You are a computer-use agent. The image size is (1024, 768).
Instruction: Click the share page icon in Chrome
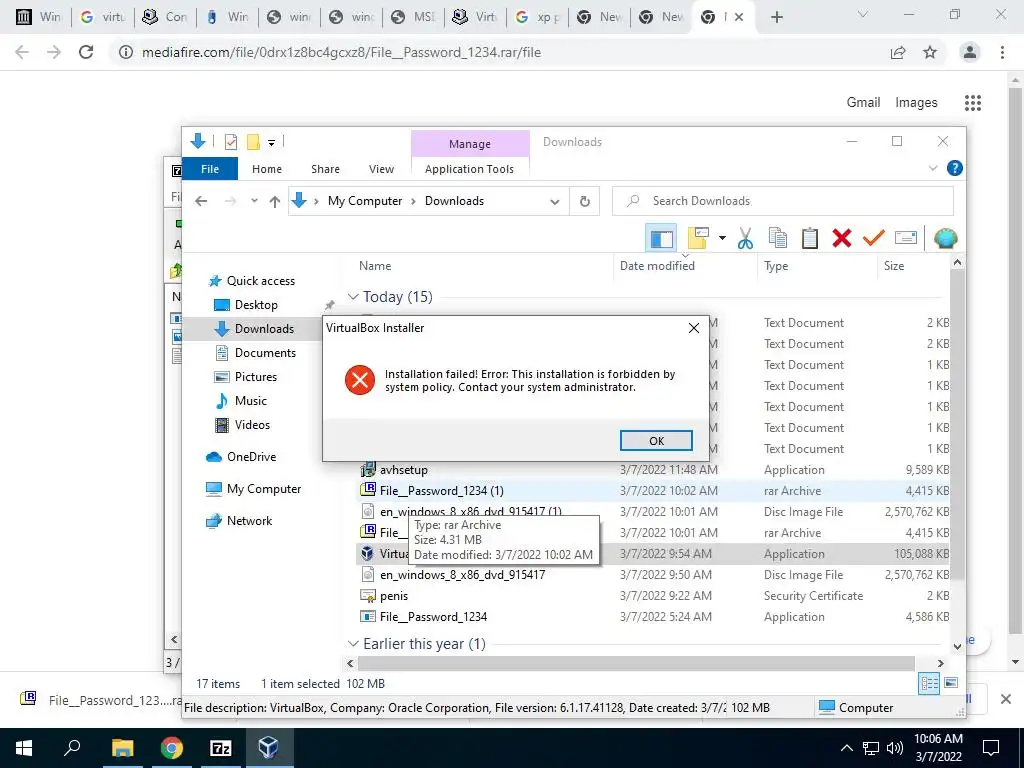coord(898,52)
